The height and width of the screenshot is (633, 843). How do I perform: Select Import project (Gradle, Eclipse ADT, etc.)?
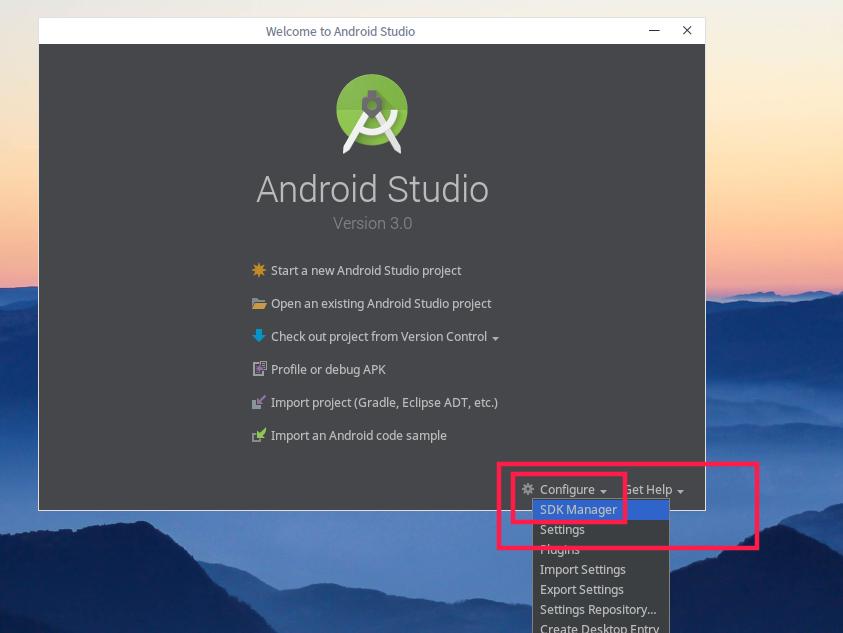[384, 403]
